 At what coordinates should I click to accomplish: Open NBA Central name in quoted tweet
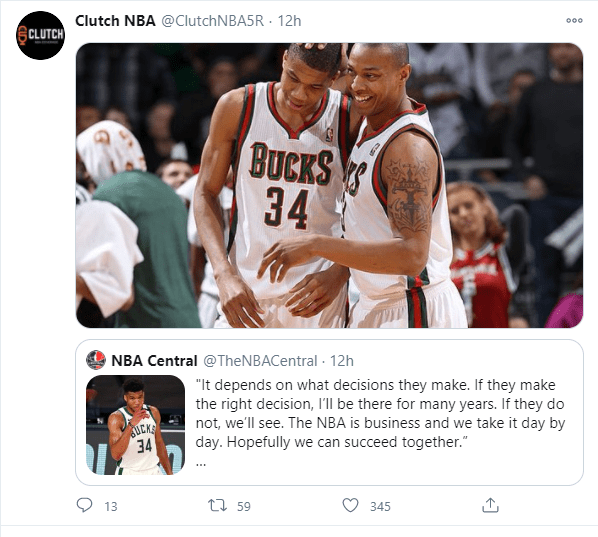click(154, 360)
